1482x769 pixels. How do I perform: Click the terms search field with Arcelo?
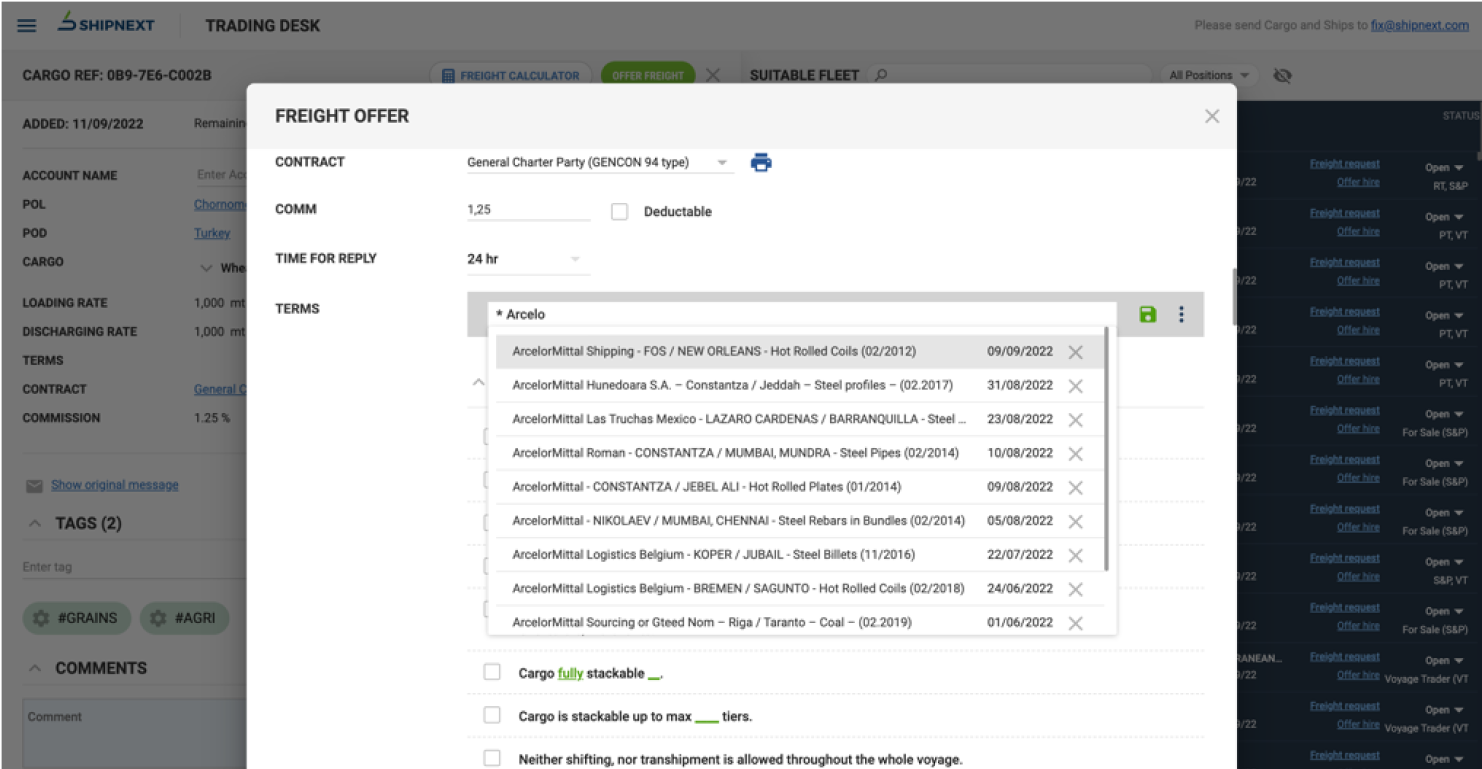pyautogui.click(x=802, y=314)
